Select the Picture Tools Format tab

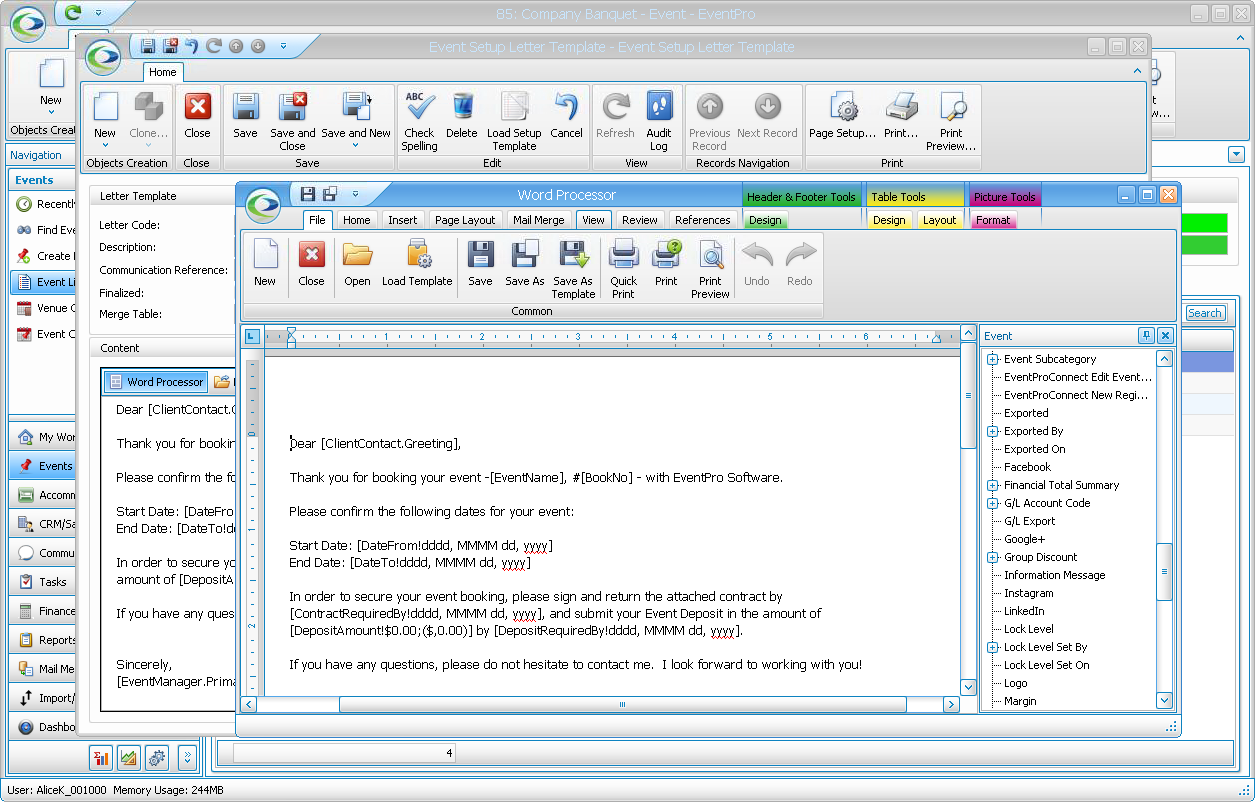point(993,220)
